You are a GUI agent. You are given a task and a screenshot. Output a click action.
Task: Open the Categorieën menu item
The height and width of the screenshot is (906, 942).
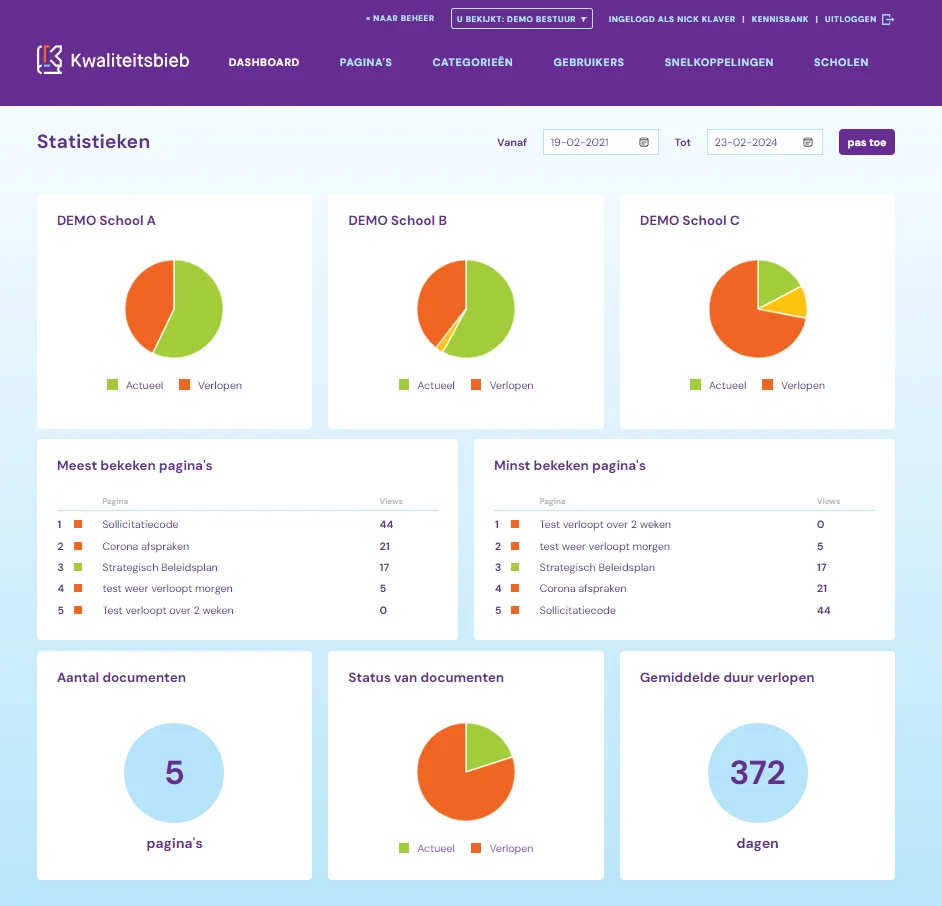(472, 62)
